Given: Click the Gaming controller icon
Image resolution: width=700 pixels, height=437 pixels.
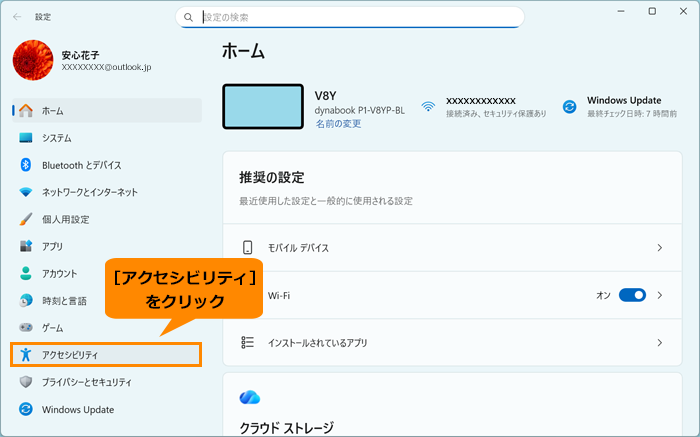Looking at the screenshot, I should pos(26,328).
